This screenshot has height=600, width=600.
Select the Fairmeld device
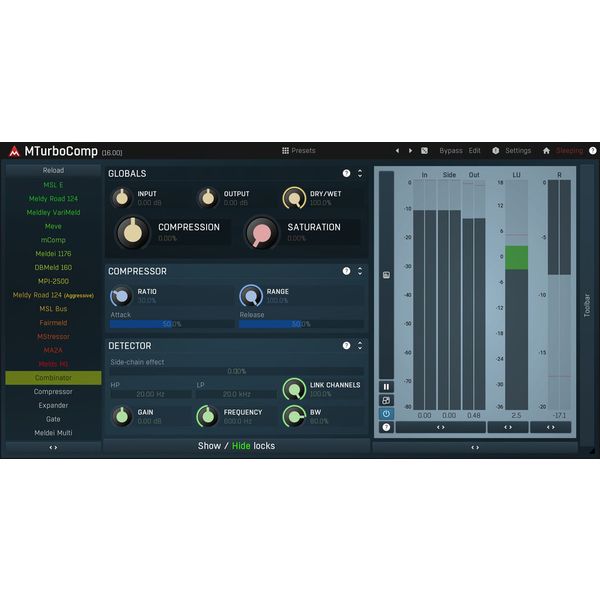click(53, 323)
